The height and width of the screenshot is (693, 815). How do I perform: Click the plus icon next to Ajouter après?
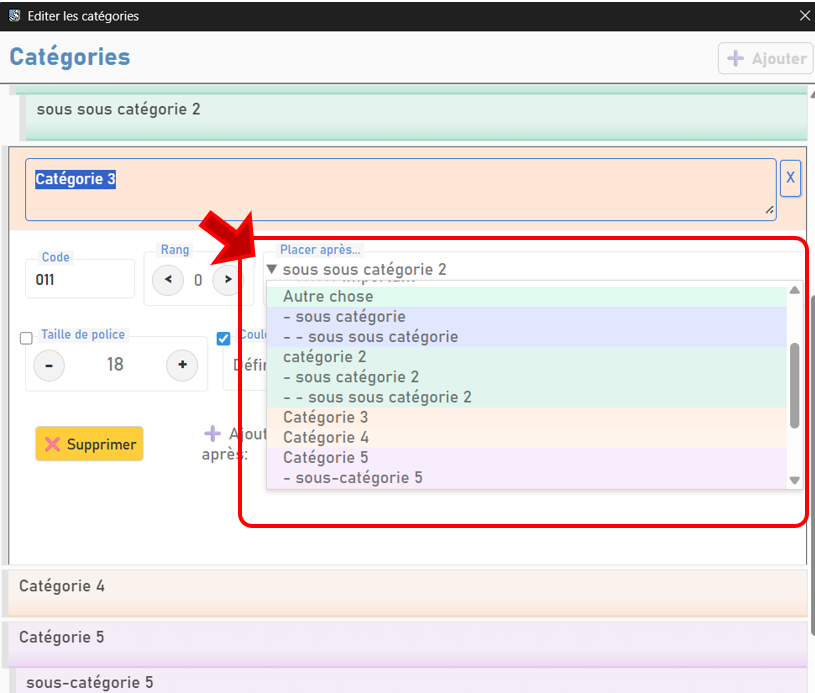coord(212,433)
